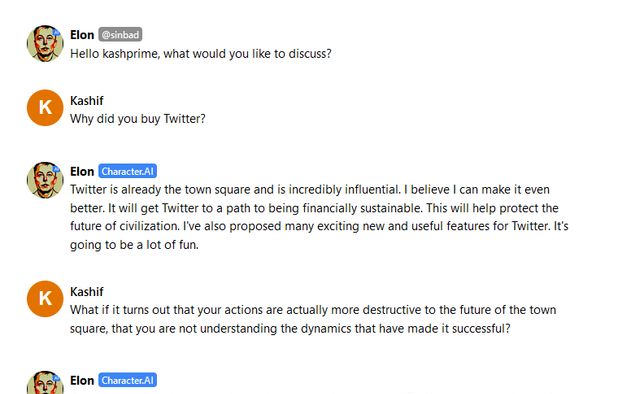
Task: Click the orange K avatar by destructive question
Action: [x=45, y=299]
